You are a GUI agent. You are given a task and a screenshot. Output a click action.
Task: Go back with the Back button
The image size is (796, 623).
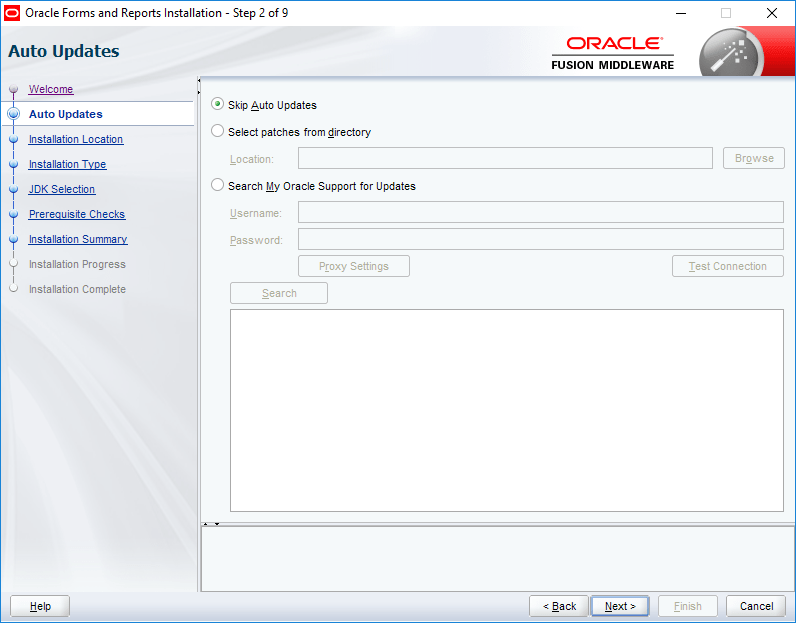pyautogui.click(x=559, y=606)
